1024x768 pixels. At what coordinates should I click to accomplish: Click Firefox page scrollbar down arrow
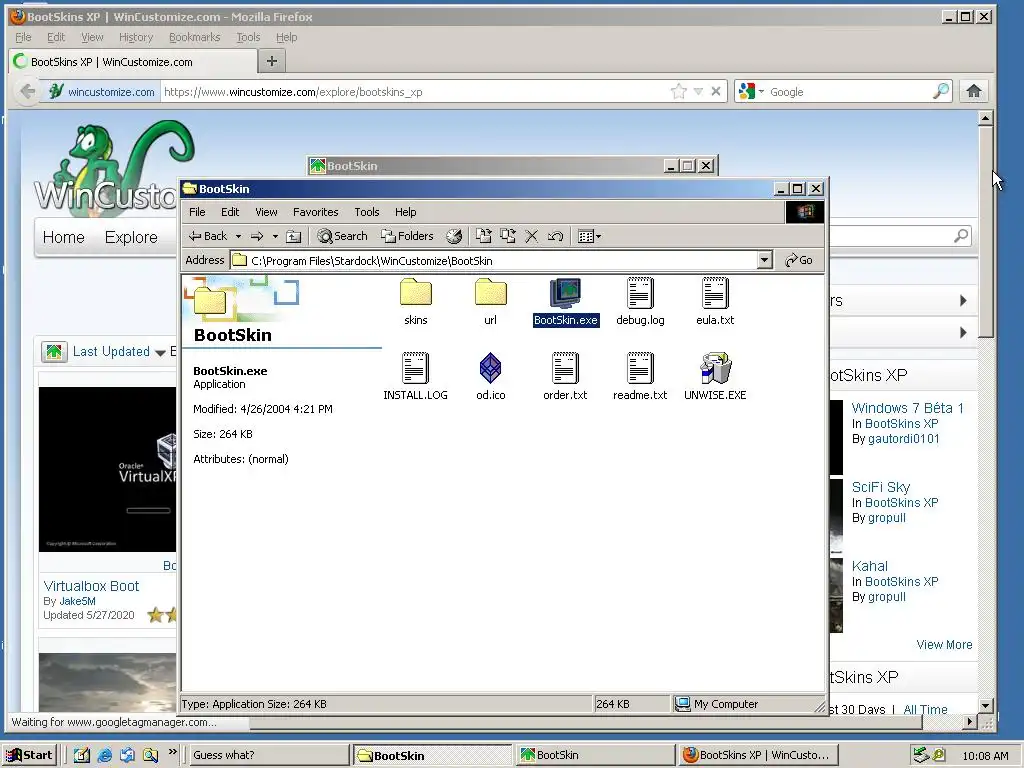pyautogui.click(x=985, y=705)
